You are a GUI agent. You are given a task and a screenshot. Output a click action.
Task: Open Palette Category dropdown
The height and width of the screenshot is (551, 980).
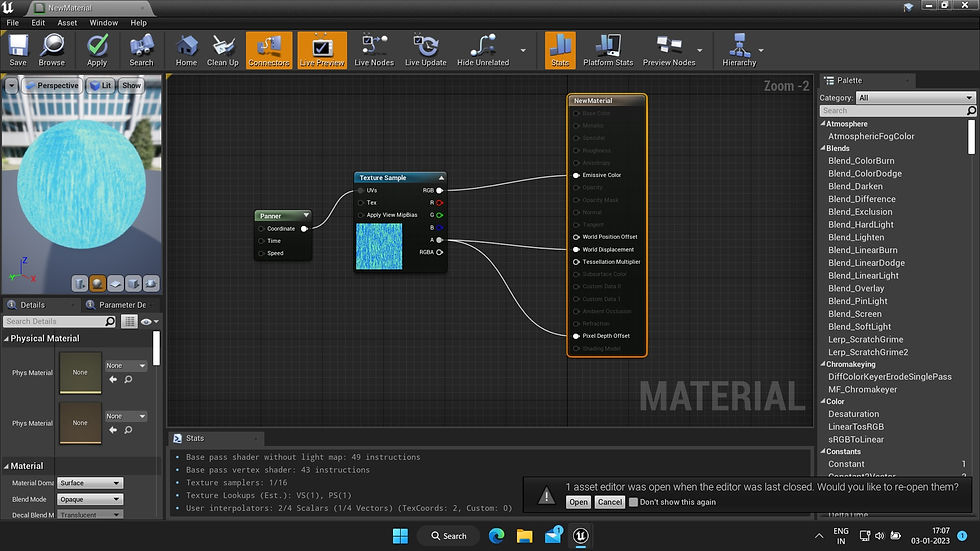[x=915, y=97]
